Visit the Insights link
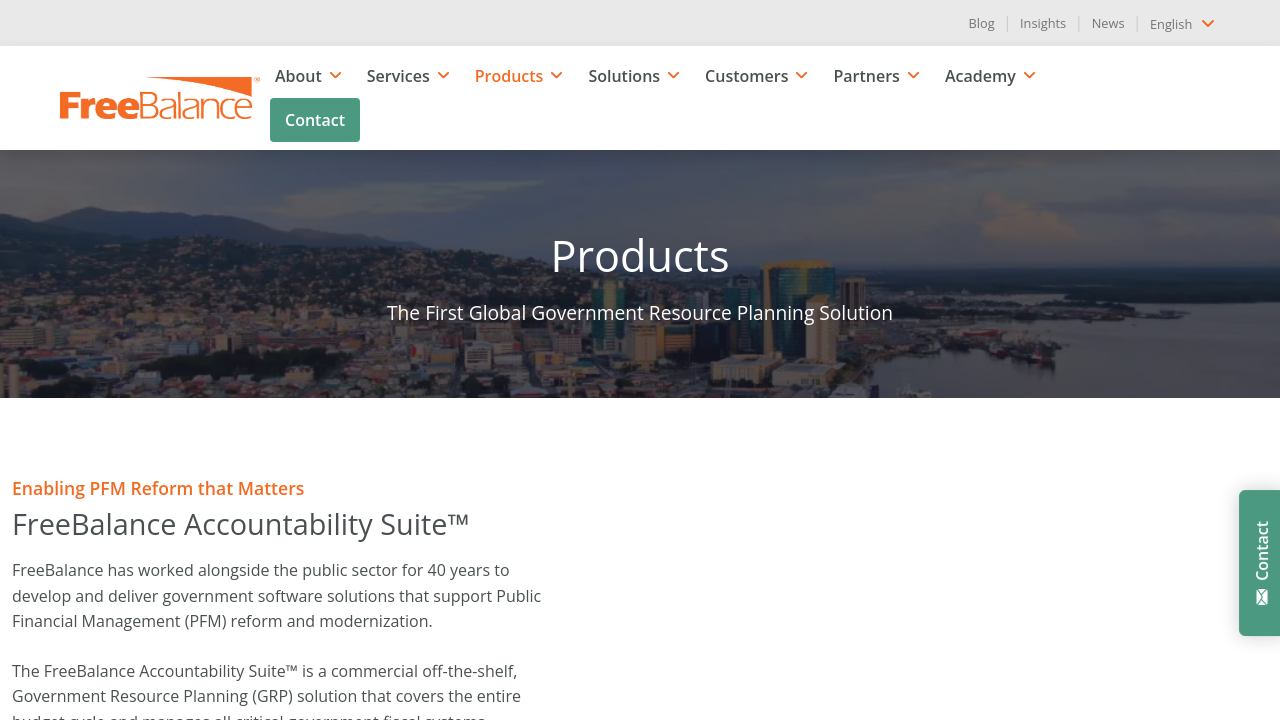The height and width of the screenshot is (720, 1280). [1042, 23]
